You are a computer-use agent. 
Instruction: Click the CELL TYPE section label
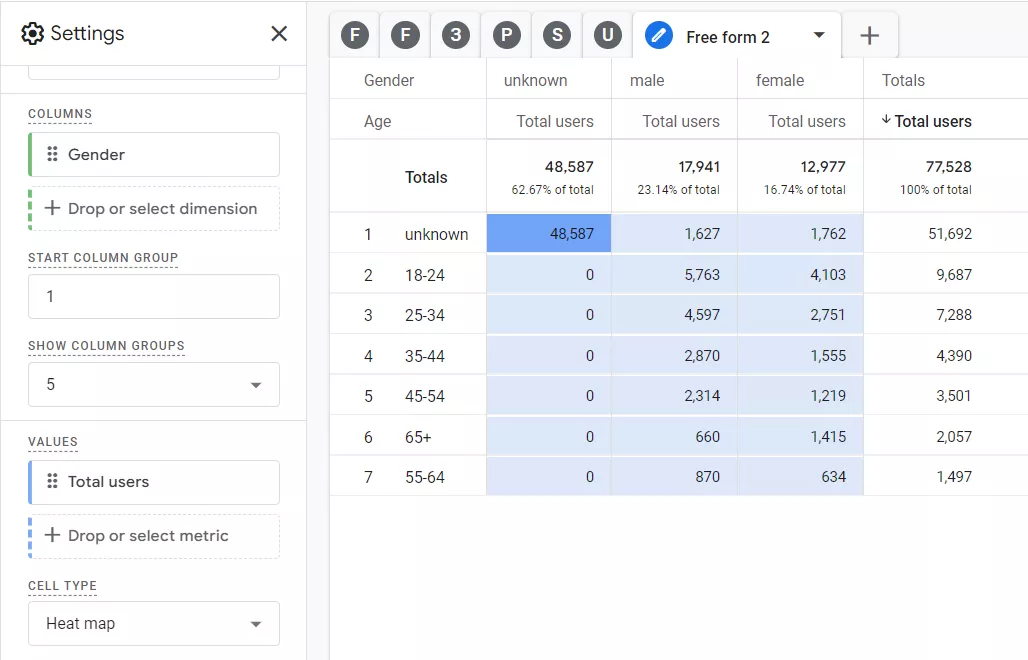(62, 586)
